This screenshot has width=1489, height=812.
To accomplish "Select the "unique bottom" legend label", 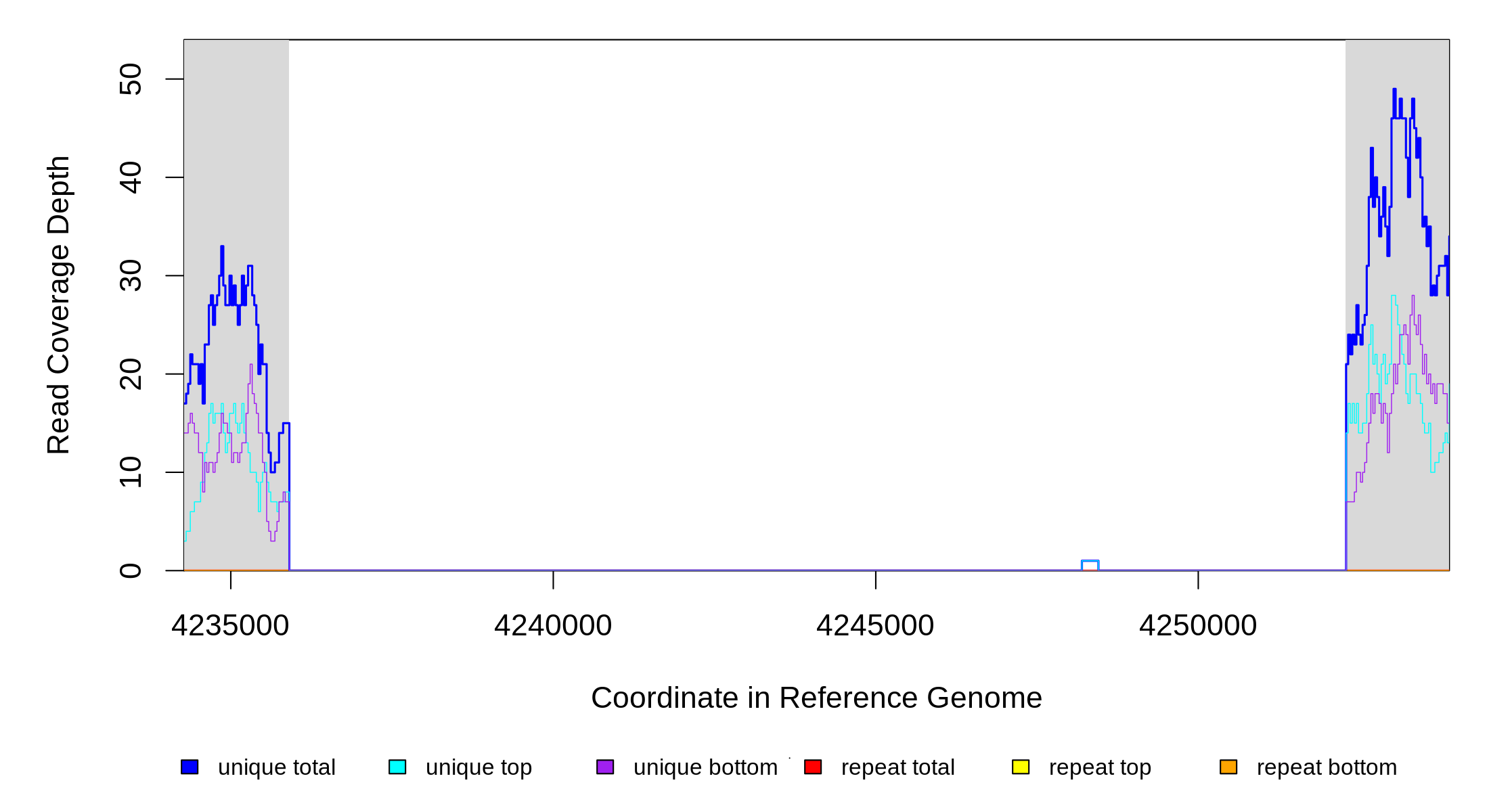I will click(705, 767).
